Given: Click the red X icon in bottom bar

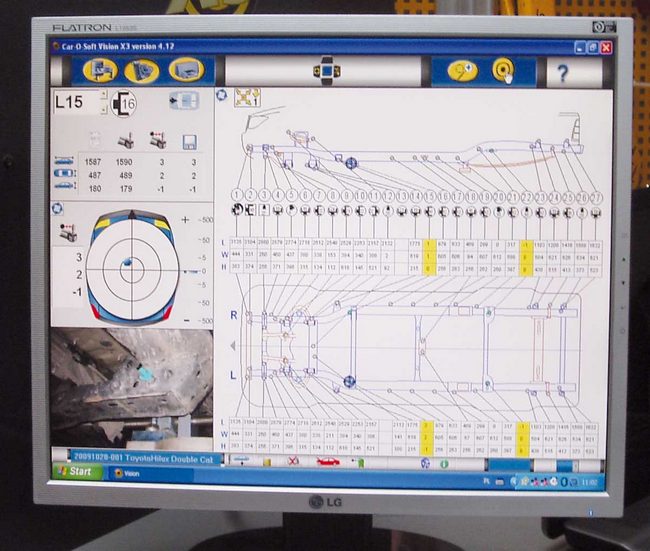Looking at the screenshot, I should point(293,461).
